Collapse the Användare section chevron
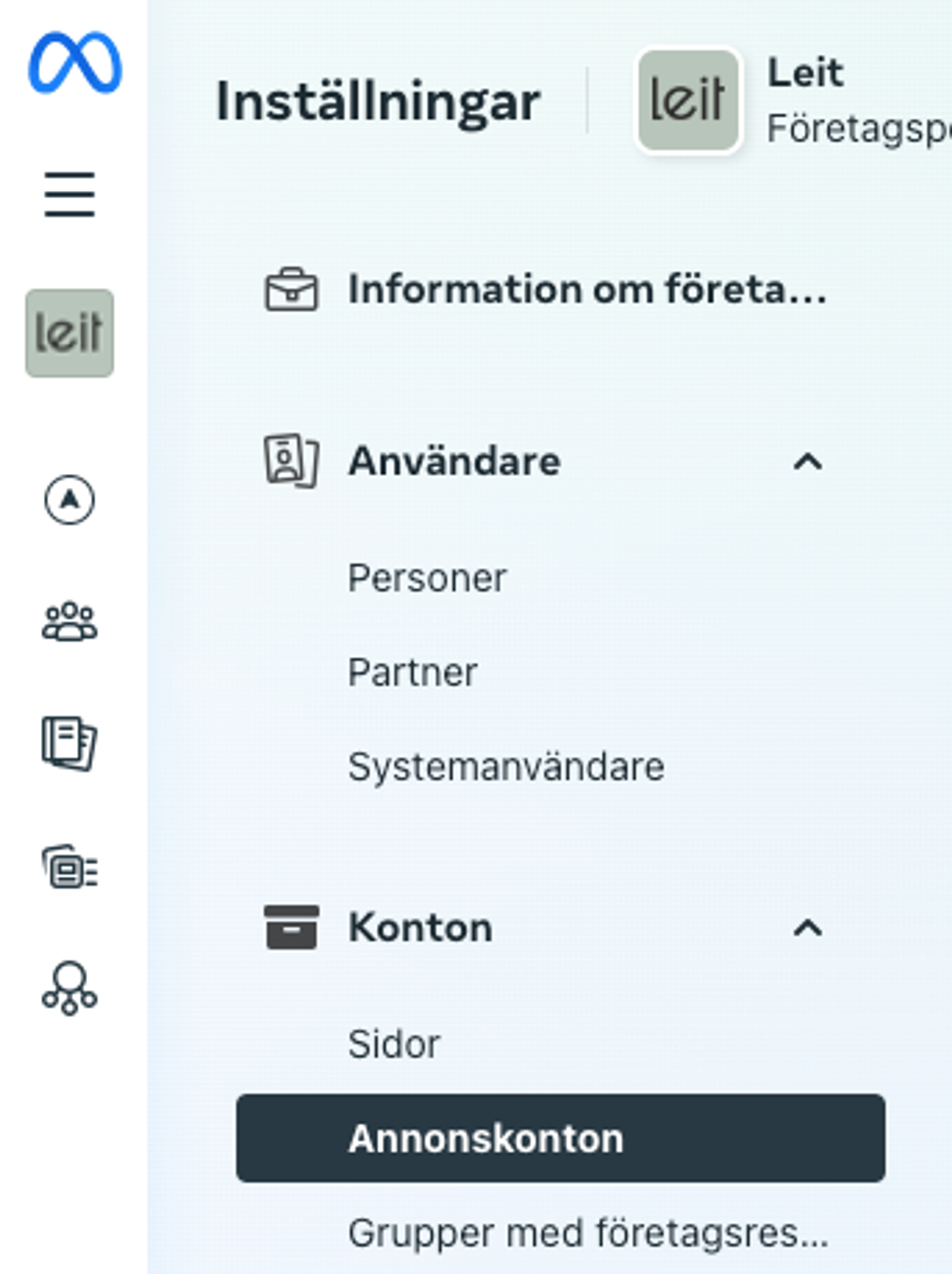 click(x=808, y=462)
